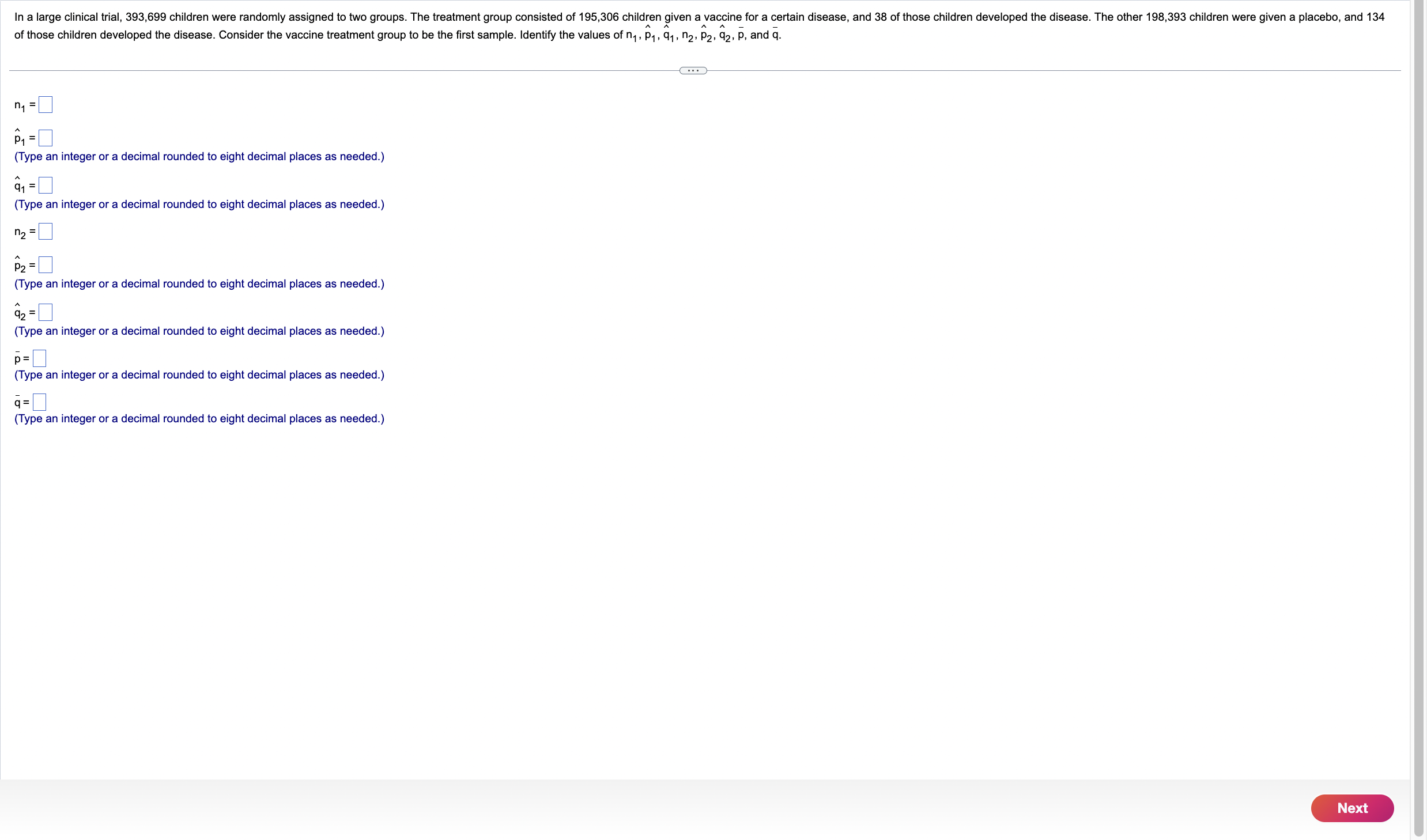1427x840 pixels.
Task: Click the q̄ equals label
Action: click(21, 402)
